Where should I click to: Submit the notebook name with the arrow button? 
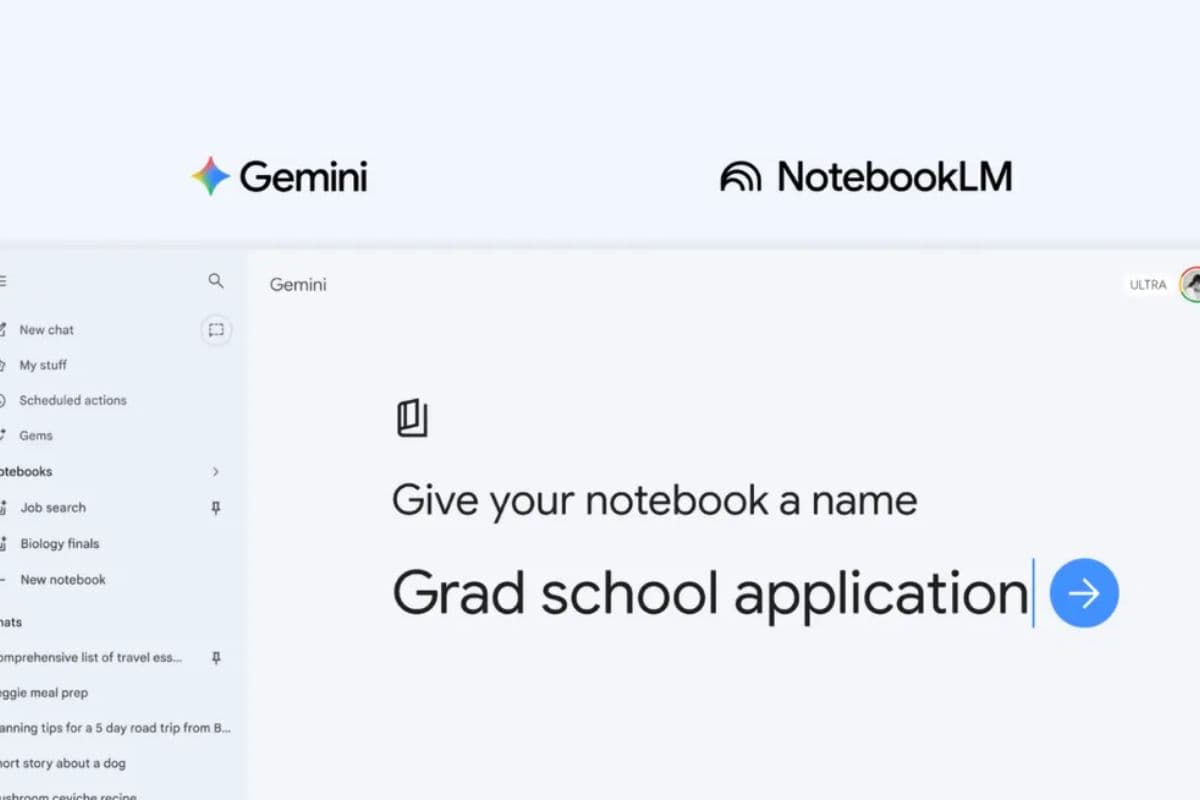coord(1083,592)
